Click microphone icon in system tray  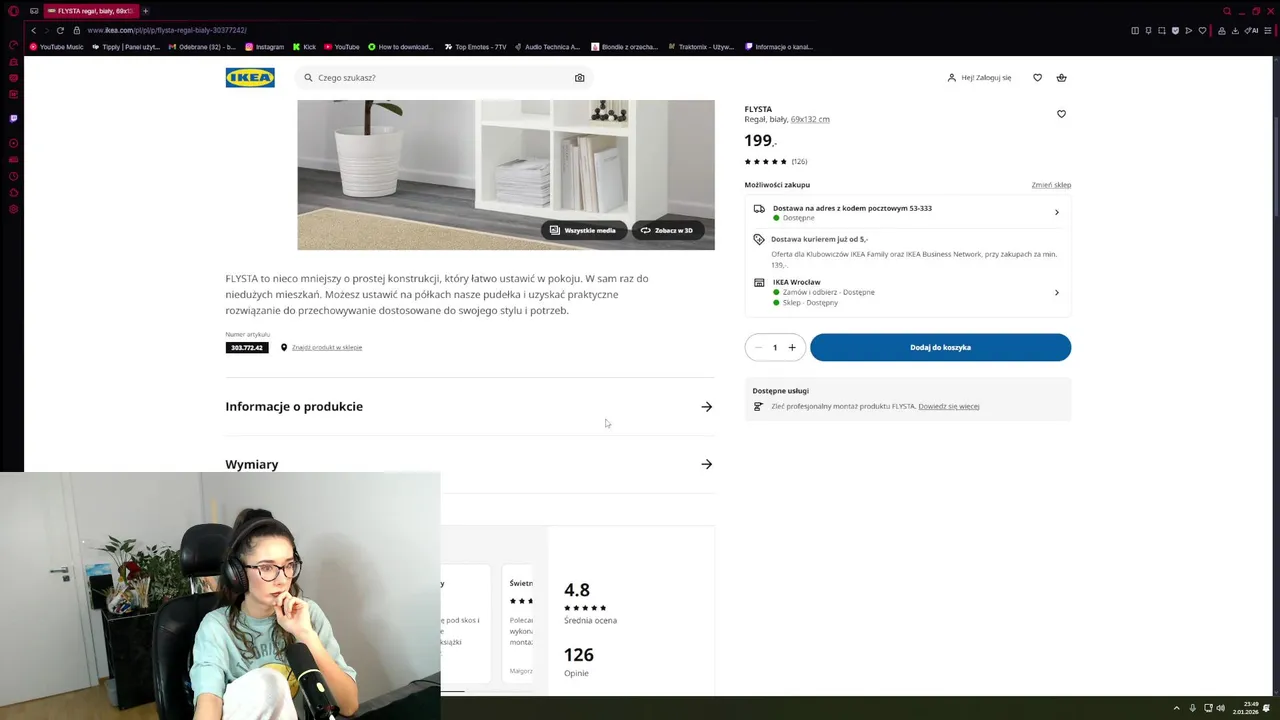pyautogui.click(x=1192, y=708)
